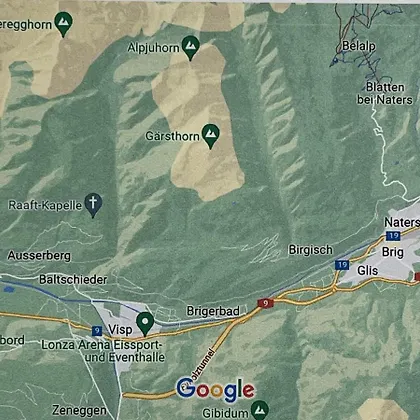Viewport: 420px width, 420px height.
Task: Click the red route 9 shield
Action: (x=265, y=303)
